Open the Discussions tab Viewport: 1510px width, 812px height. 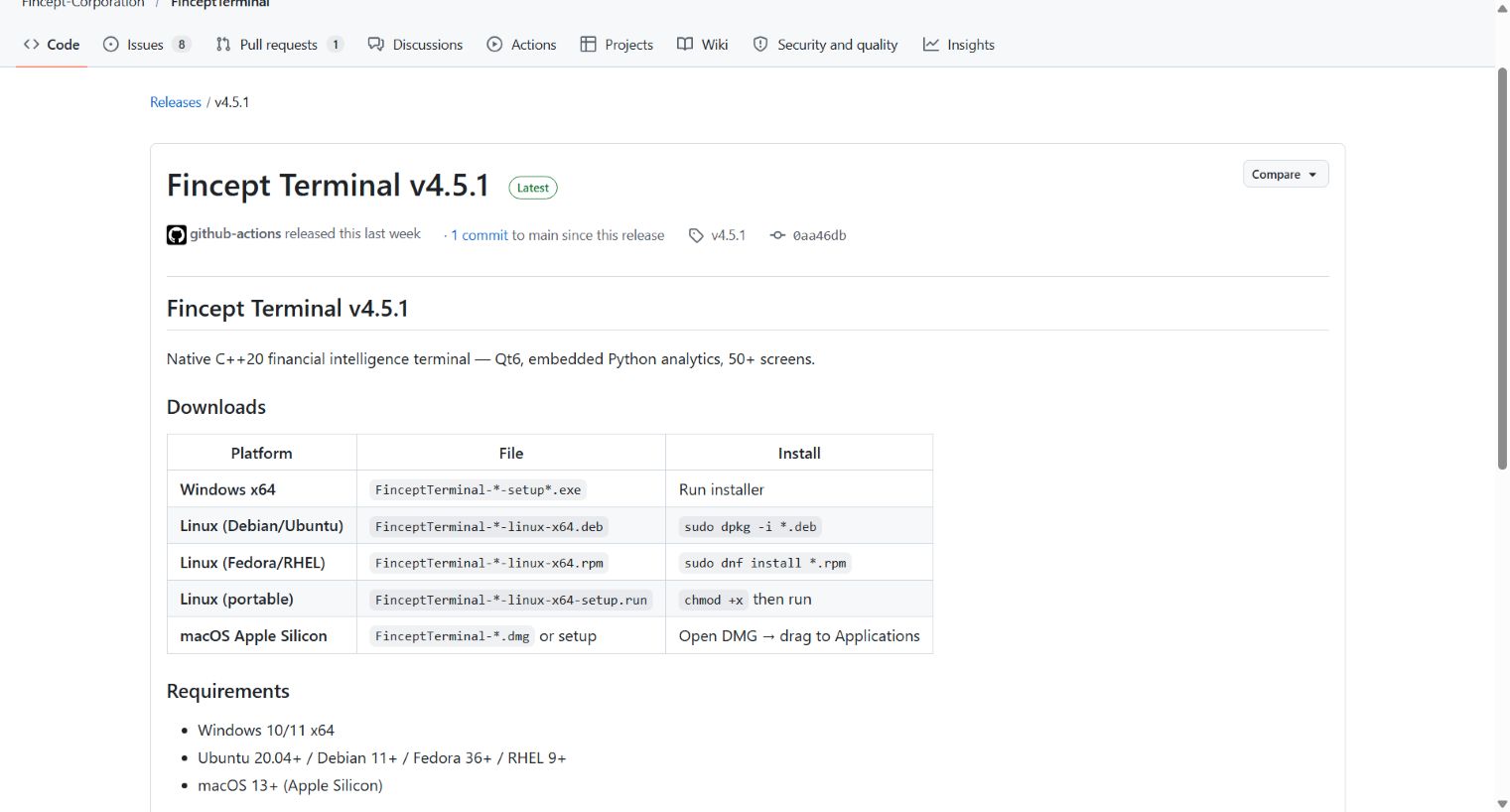point(415,45)
